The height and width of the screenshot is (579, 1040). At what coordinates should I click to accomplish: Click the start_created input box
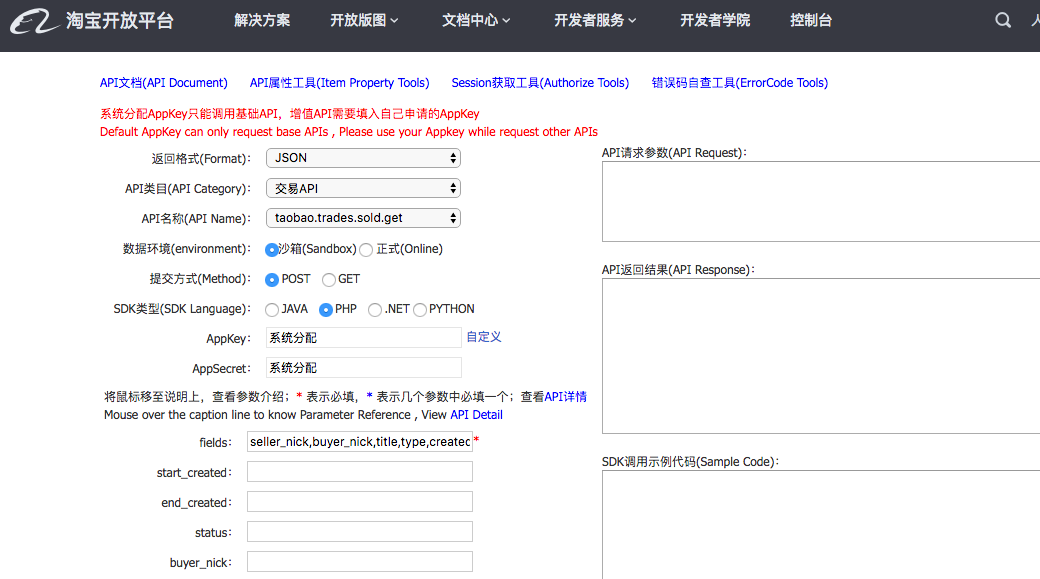[x=359, y=472]
